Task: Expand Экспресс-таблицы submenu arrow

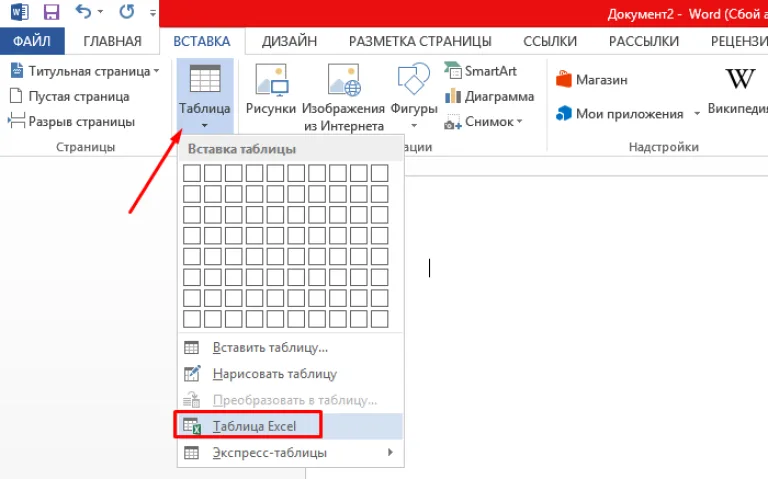Action: tap(390, 452)
